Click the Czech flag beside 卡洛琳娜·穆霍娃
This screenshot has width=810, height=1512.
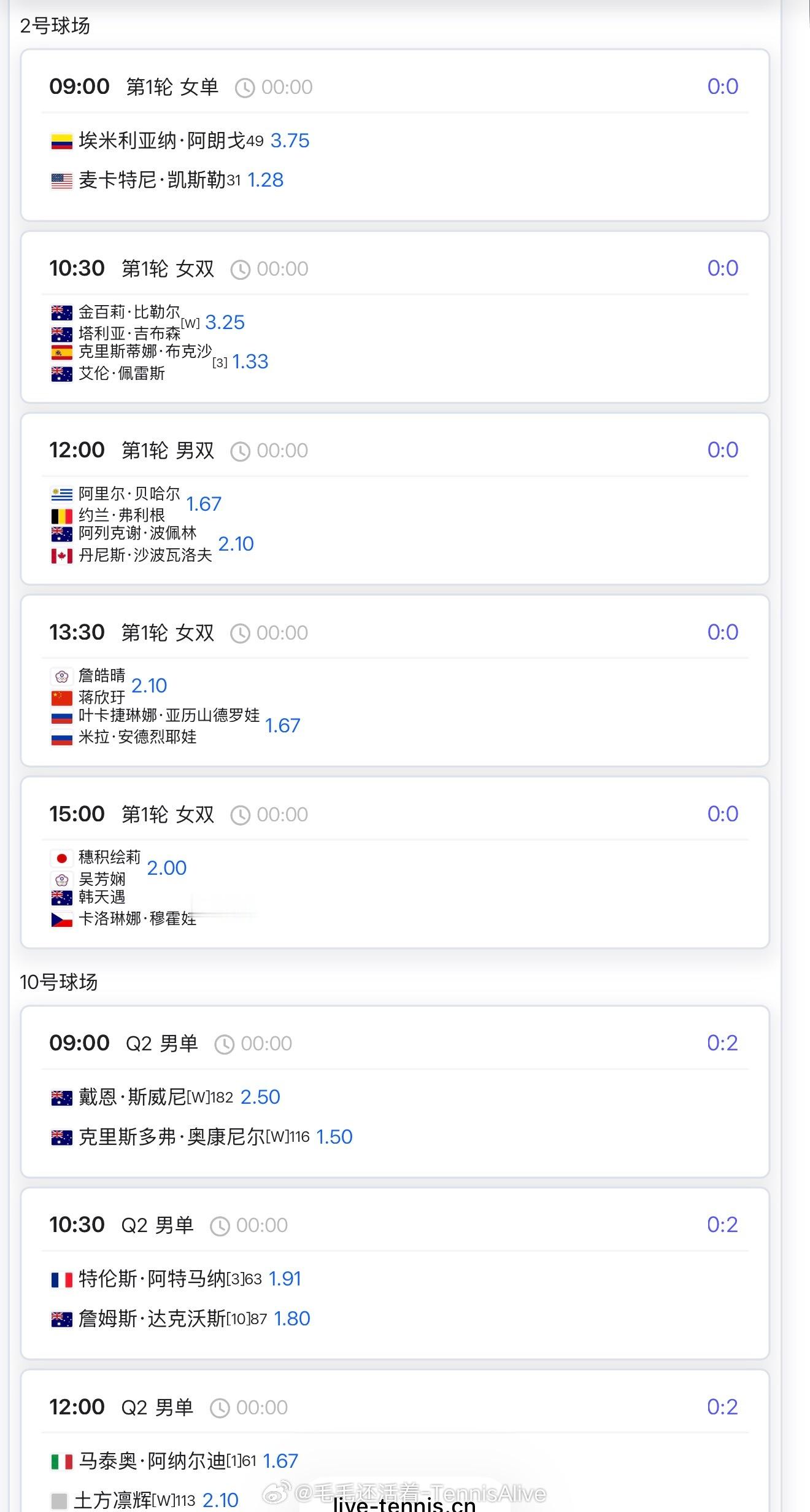click(61, 920)
